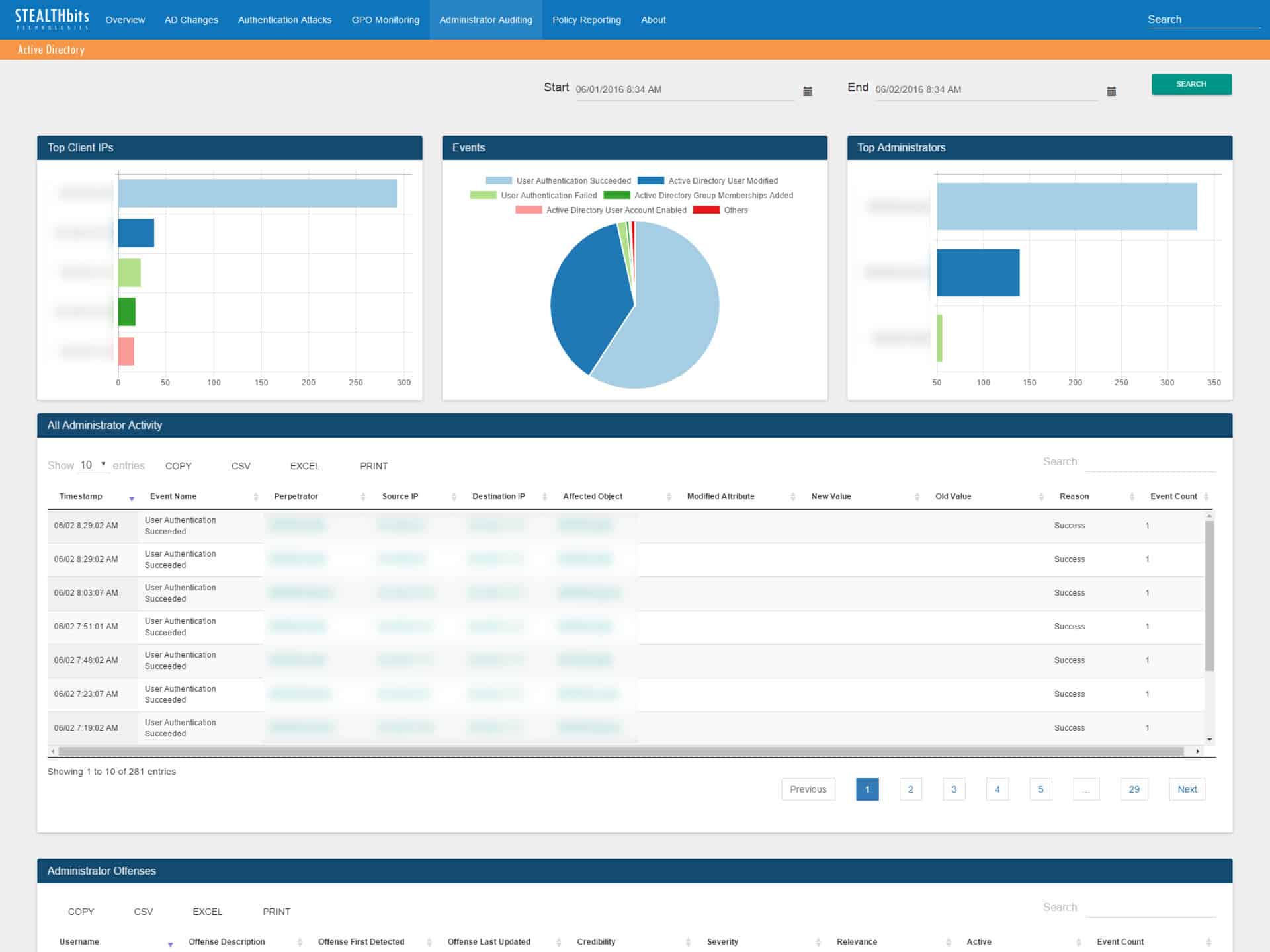Click the STEALTHbits logo
The width and height of the screenshot is (1270, 952).
point(52,19)
